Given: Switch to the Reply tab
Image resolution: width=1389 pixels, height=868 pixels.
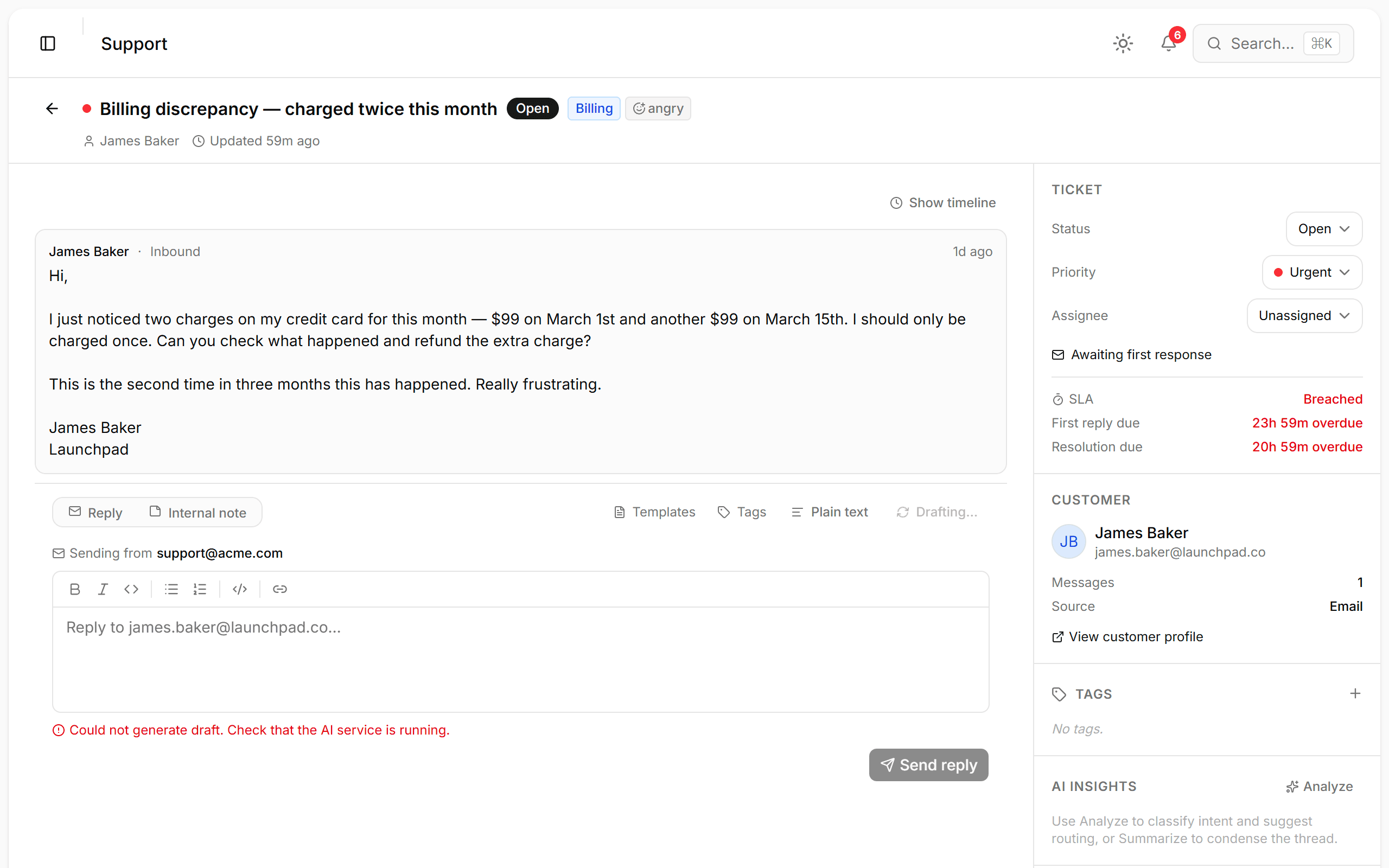Looking at the screenshot, I should (x=95, y=512).
